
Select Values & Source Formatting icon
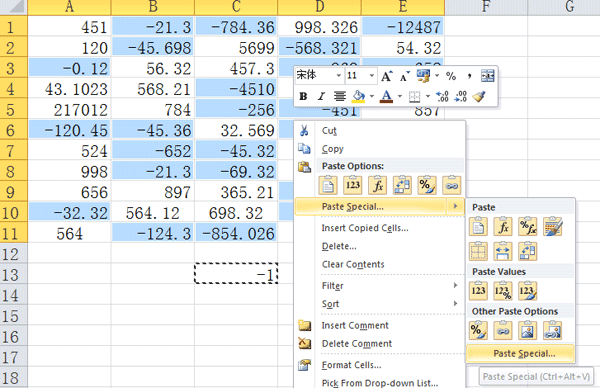pos(528,291)
